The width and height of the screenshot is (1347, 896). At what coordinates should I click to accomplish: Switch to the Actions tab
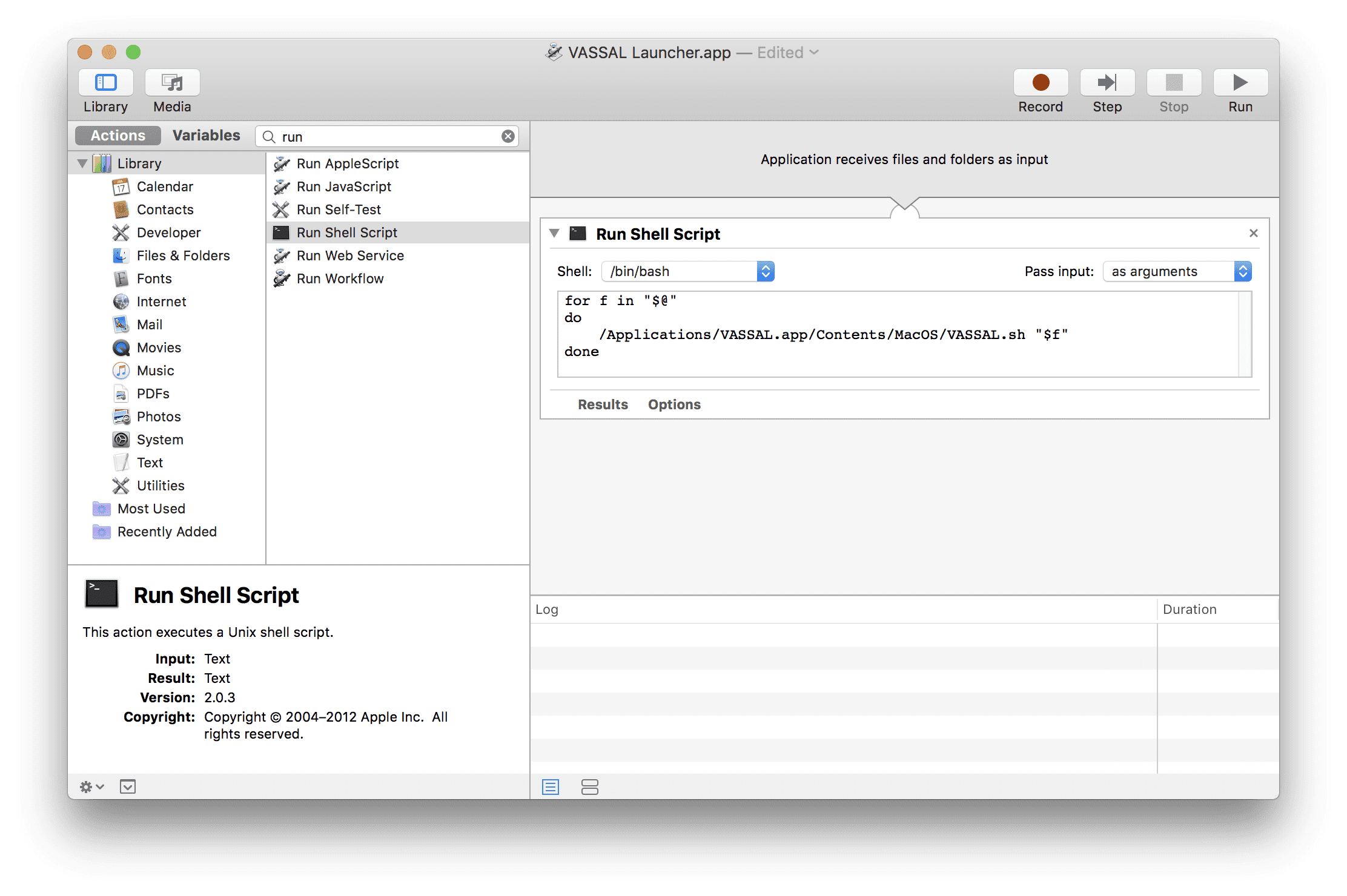(117, 135)
